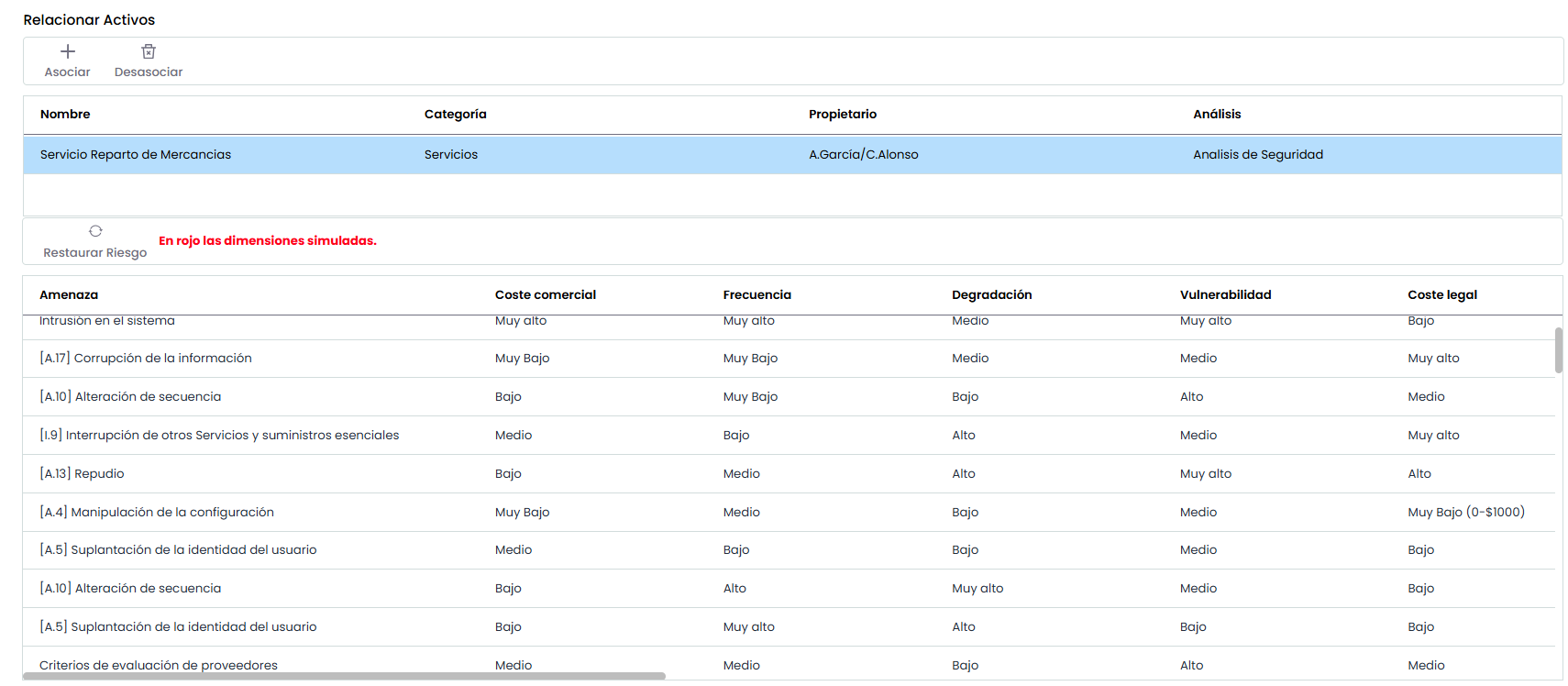
Task: Click the Amenaza column header
Action: [69, 295]
